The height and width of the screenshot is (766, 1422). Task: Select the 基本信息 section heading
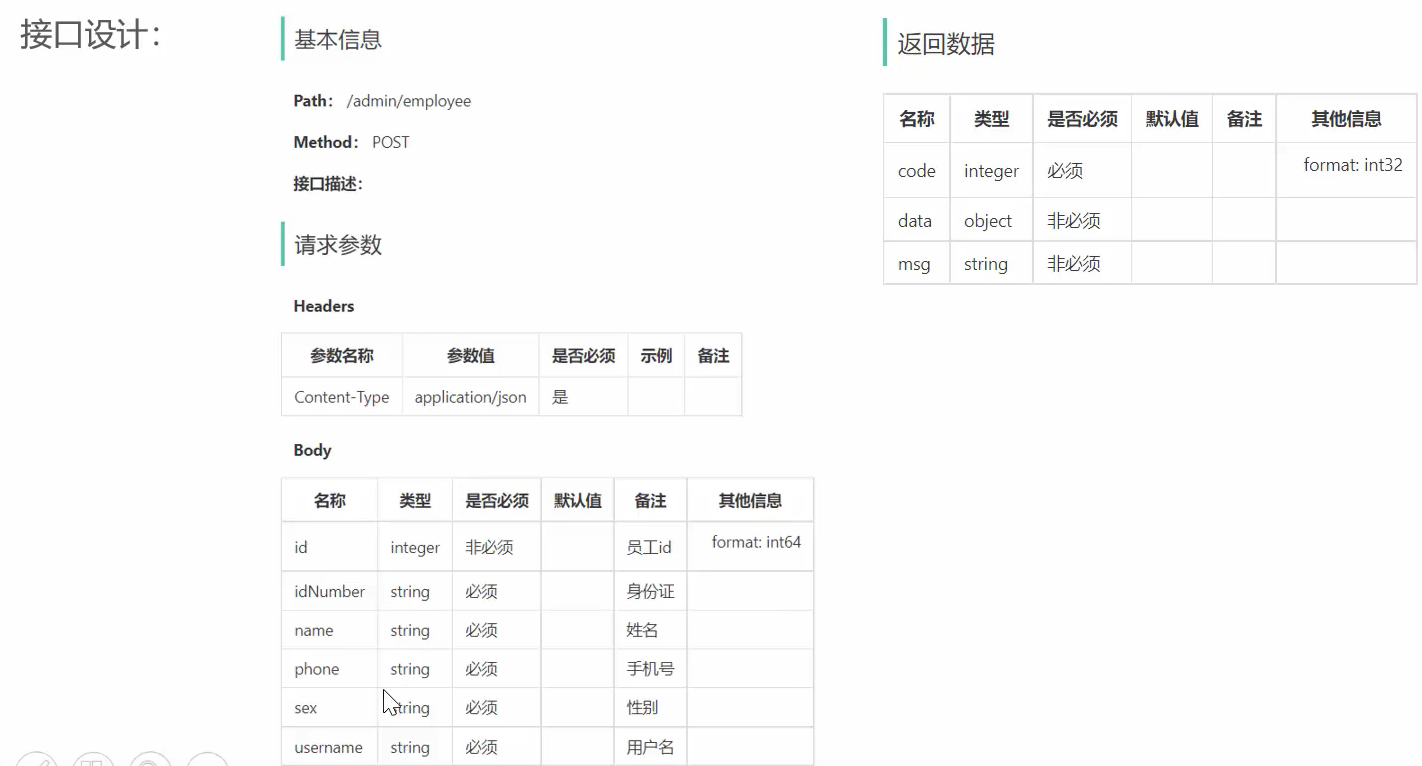pyautogui.click(x=338, y=40)
